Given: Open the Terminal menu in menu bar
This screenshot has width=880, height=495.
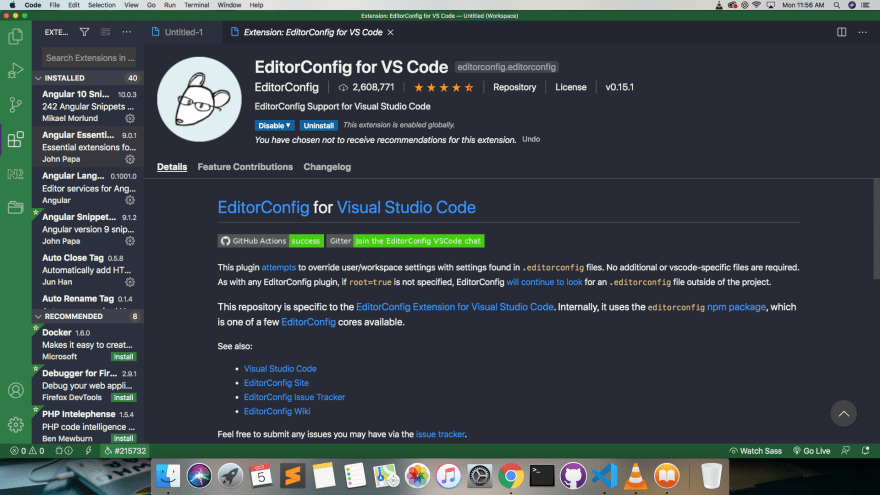Looking at the screenshot, I should [x=196, y=5].
